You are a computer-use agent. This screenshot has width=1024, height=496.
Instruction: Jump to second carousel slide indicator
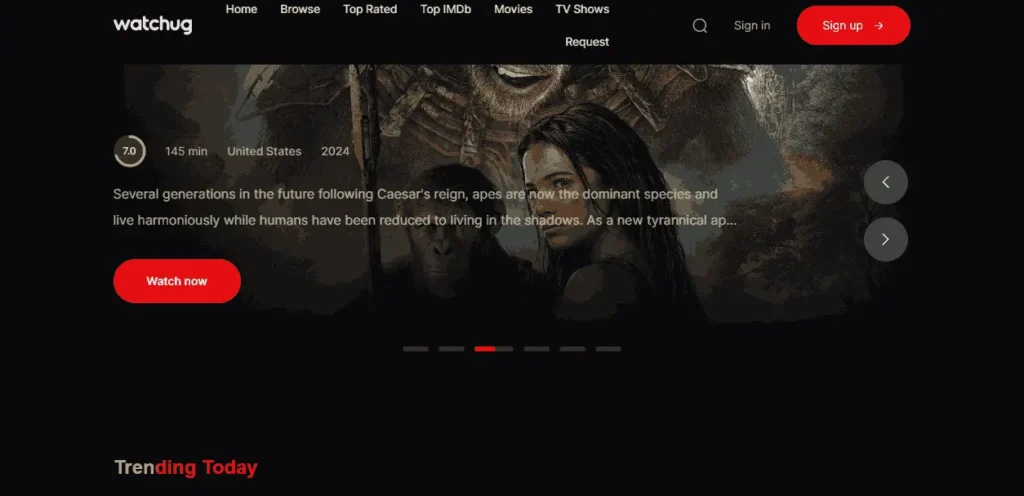pos(451,349)
